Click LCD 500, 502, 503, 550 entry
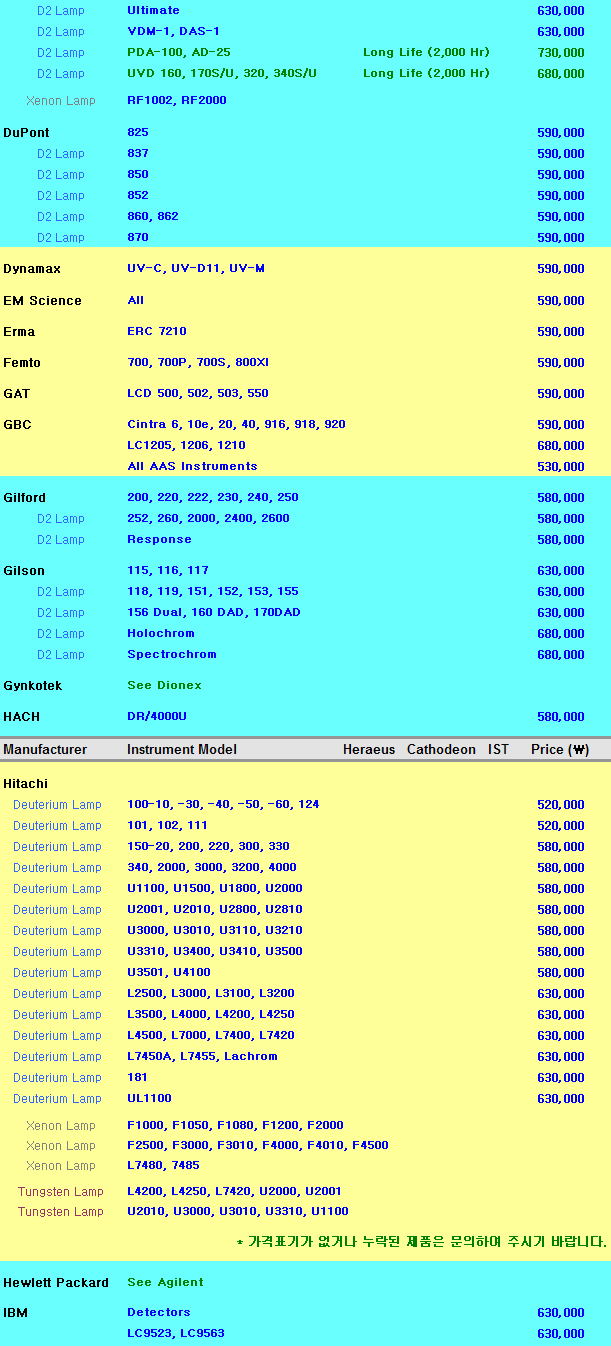611x1346 pixels. (x=198, y=393)
